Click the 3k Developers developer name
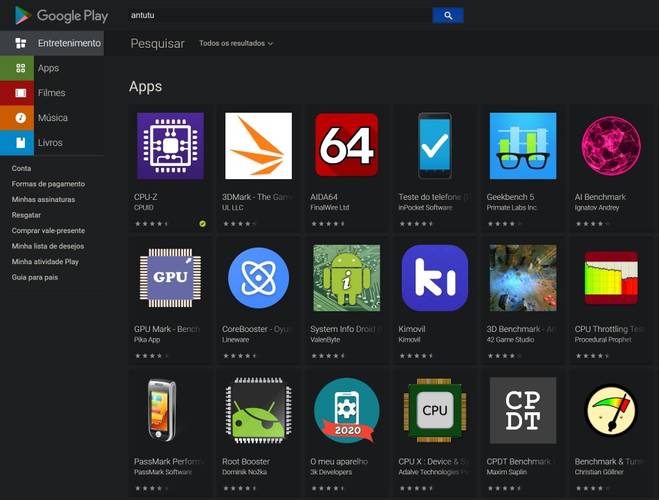The width and height of the screenshot is (659, 500). point(331,472)
